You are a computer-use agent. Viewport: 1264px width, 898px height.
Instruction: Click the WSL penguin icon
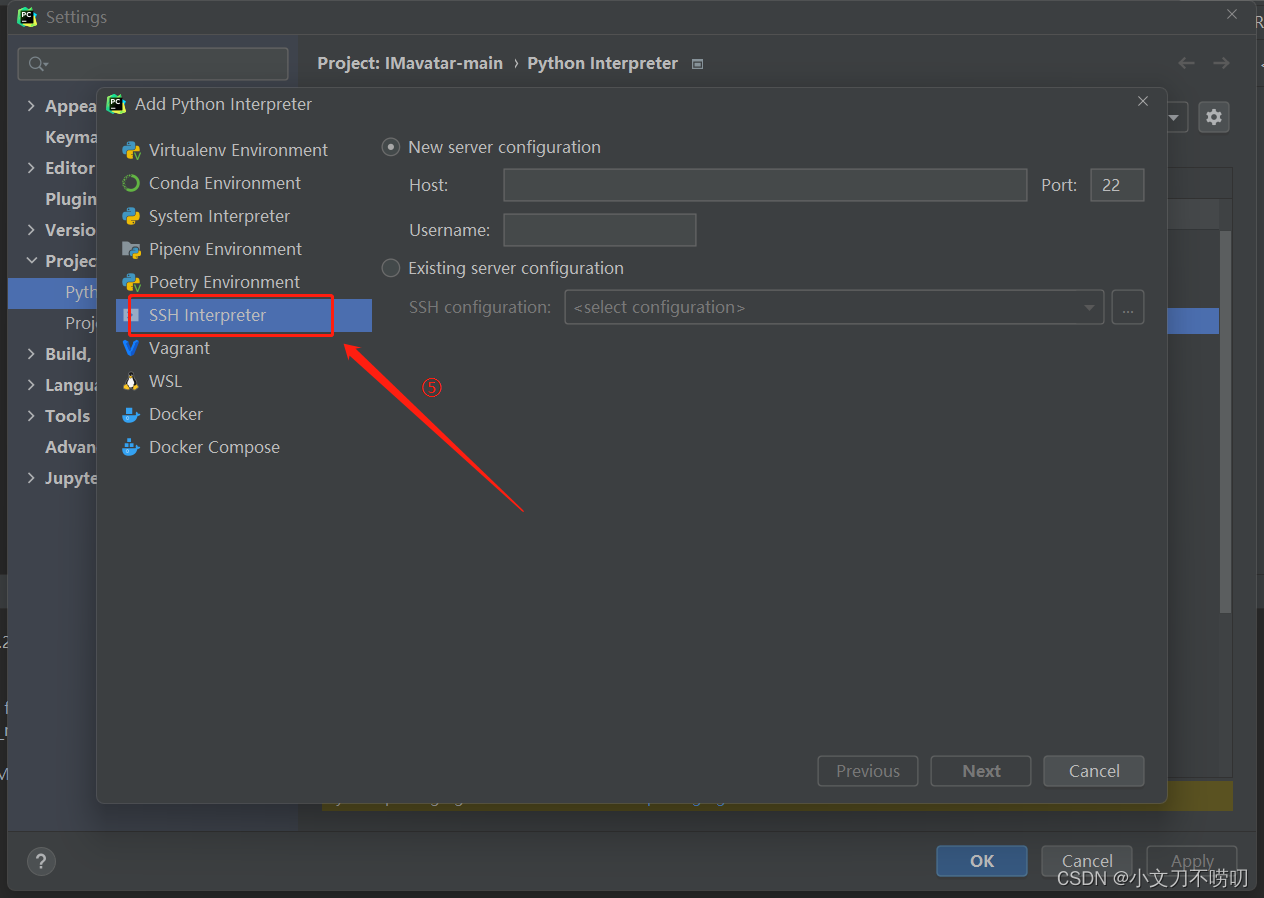(x=131, y=381)
